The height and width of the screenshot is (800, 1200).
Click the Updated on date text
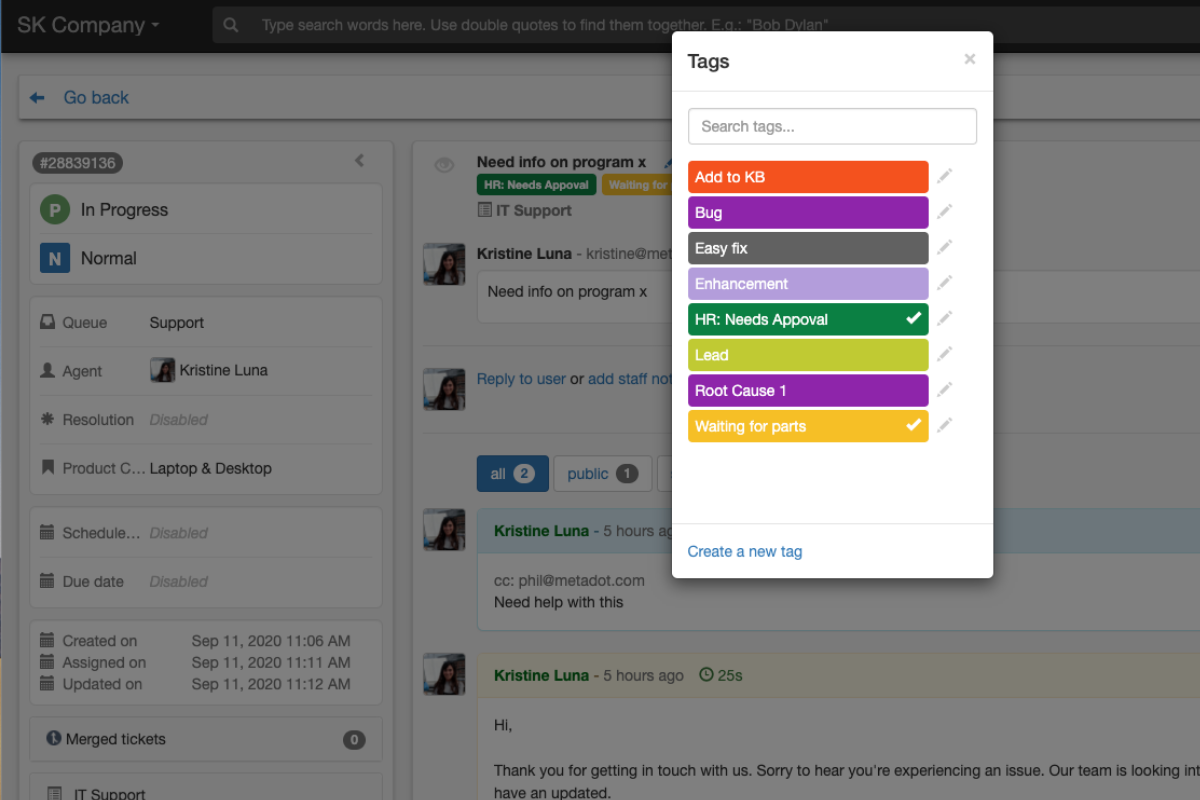coord(271,684)
